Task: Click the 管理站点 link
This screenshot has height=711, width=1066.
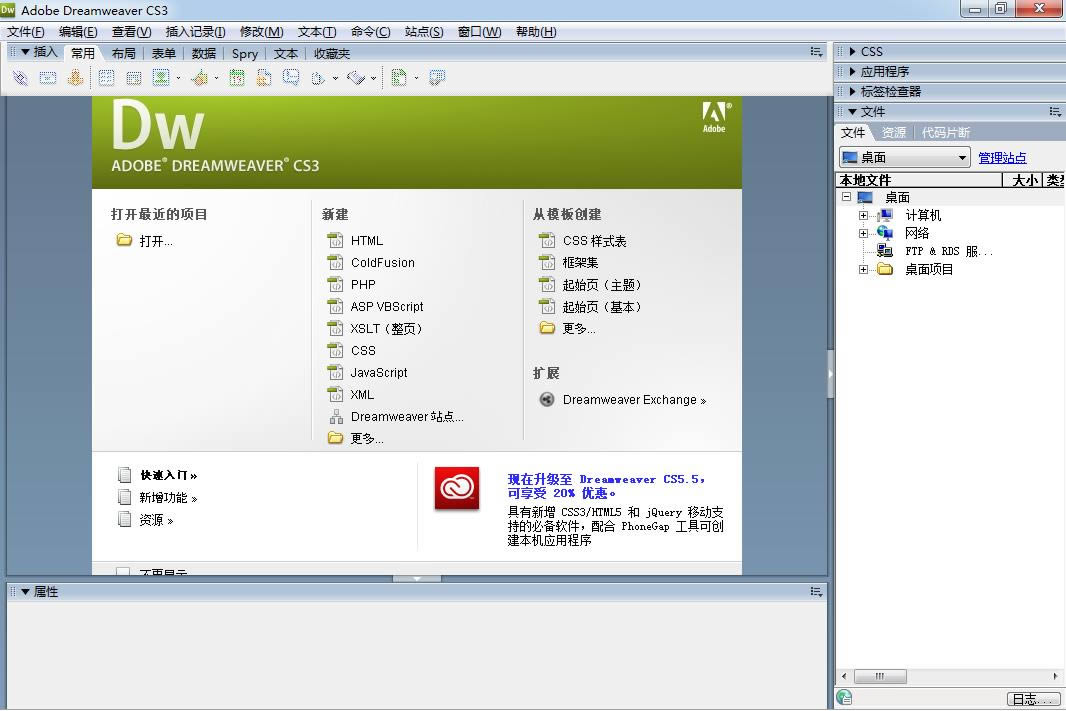Action: click(1002, 158)
